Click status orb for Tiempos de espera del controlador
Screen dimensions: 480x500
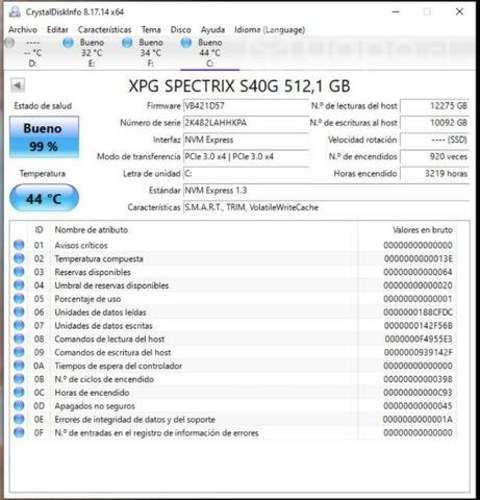point(19,365)
